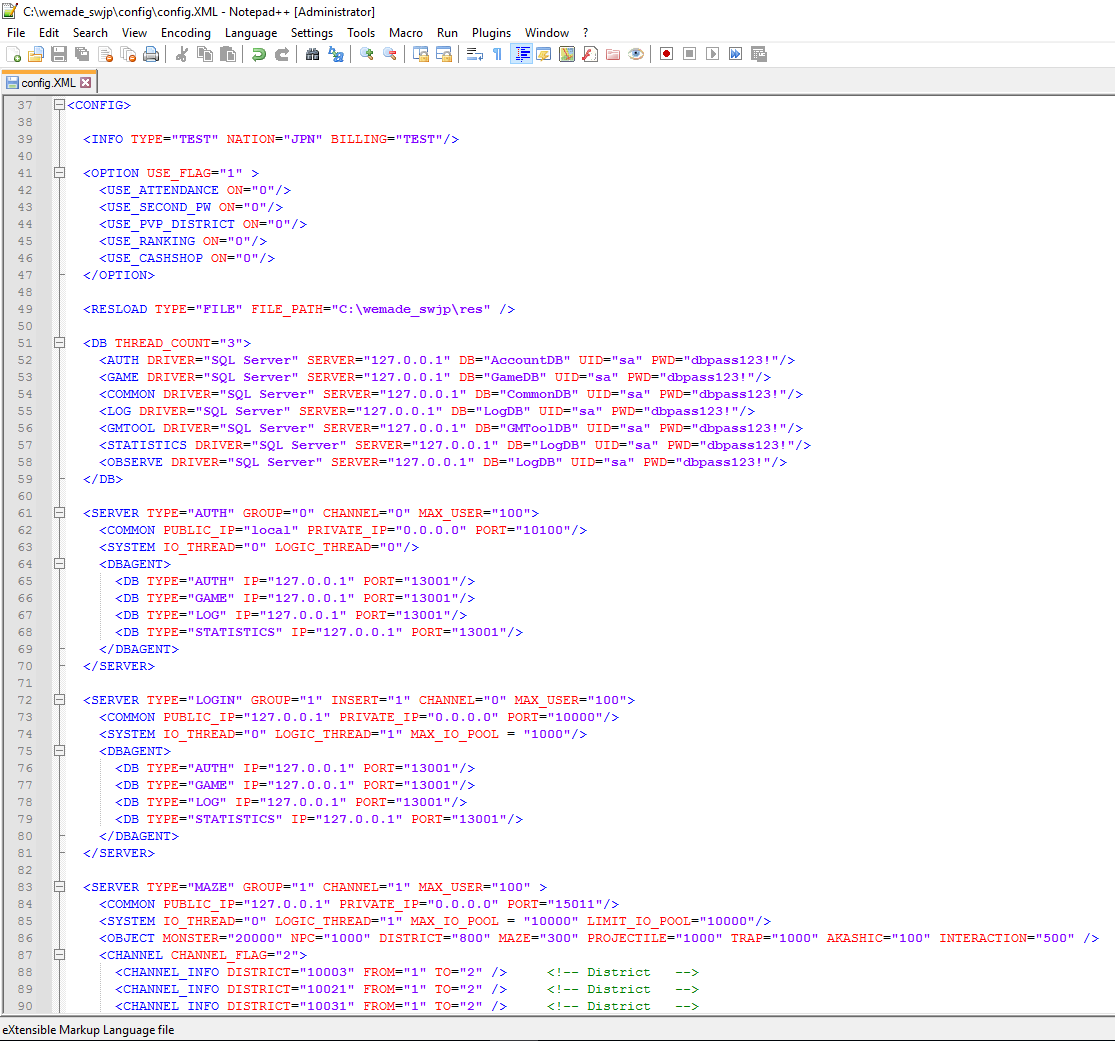Viewport: 1115px width, 1041px height.
Task: Collapse the SERVER LOGIN fold at line 72
Action: pyautogui.click(x=60, y=700)
